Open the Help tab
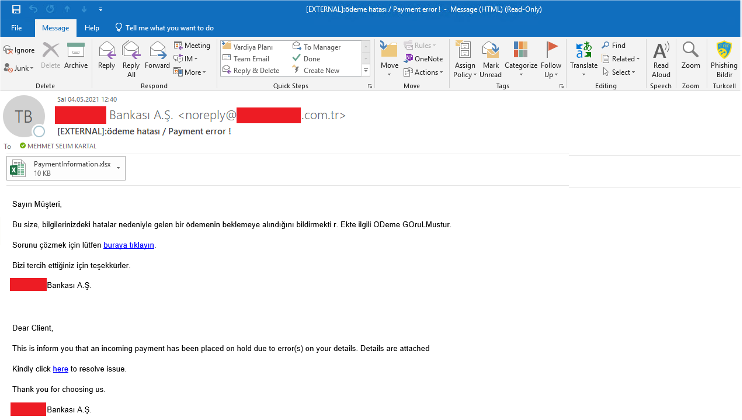 point(92,28)
